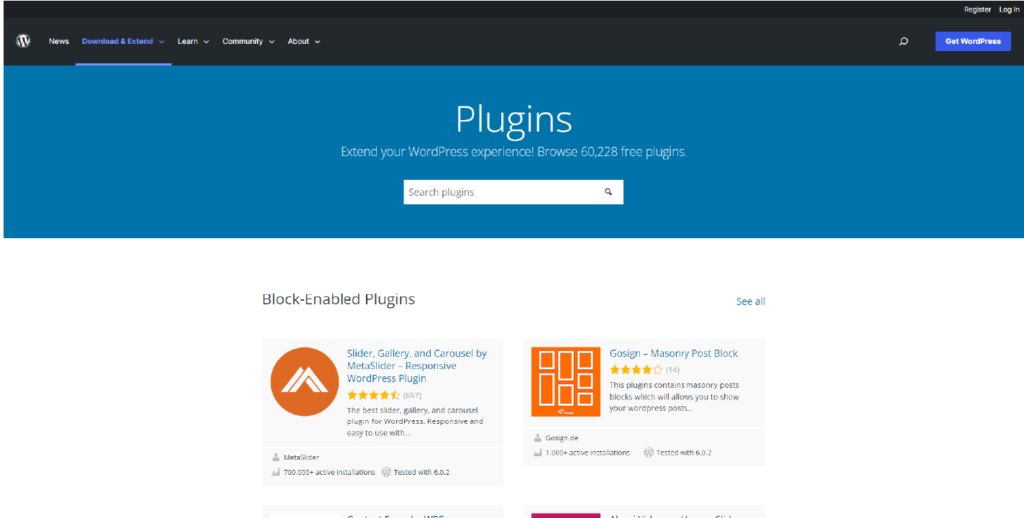
Task: Click the Gosign Masonry star rating
Action: [635, 370]
